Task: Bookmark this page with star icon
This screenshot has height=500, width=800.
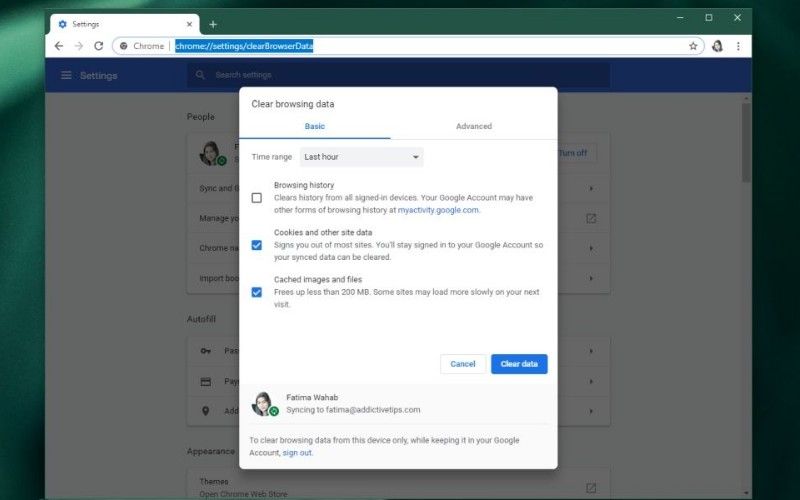Action: [x=693, y=46]
